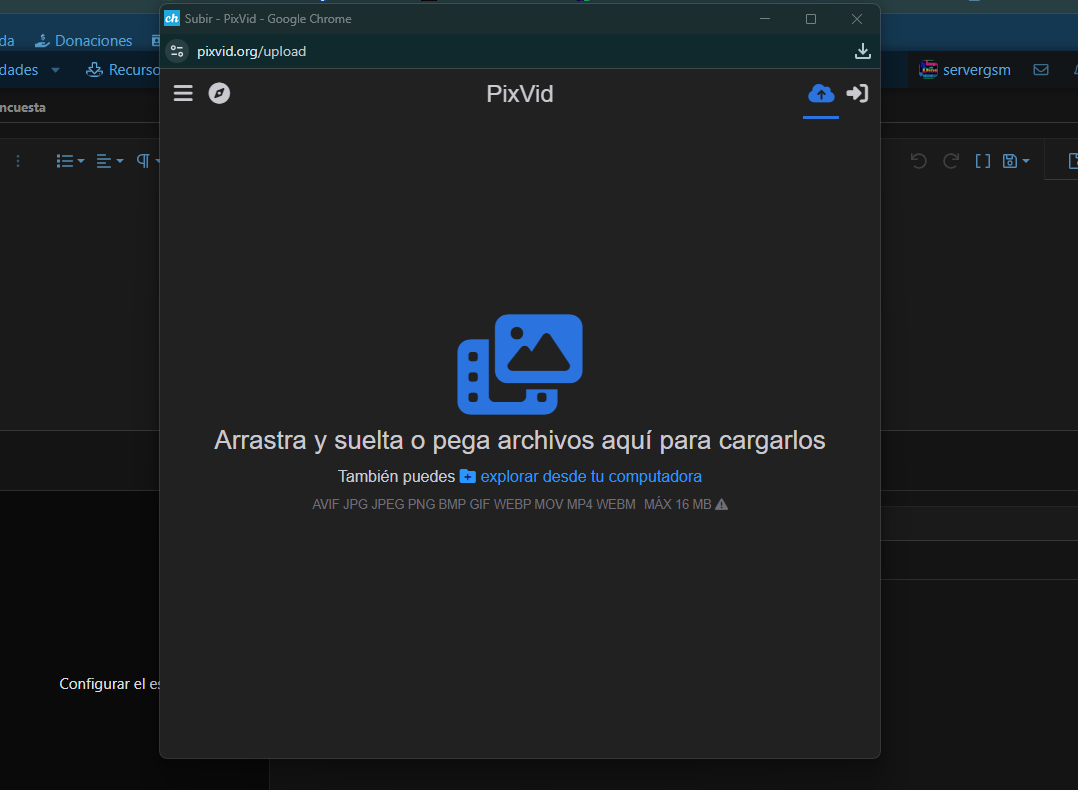Open site information icon beside the URL
Viewport: 1078px width, 790px height.
(177, 51)
